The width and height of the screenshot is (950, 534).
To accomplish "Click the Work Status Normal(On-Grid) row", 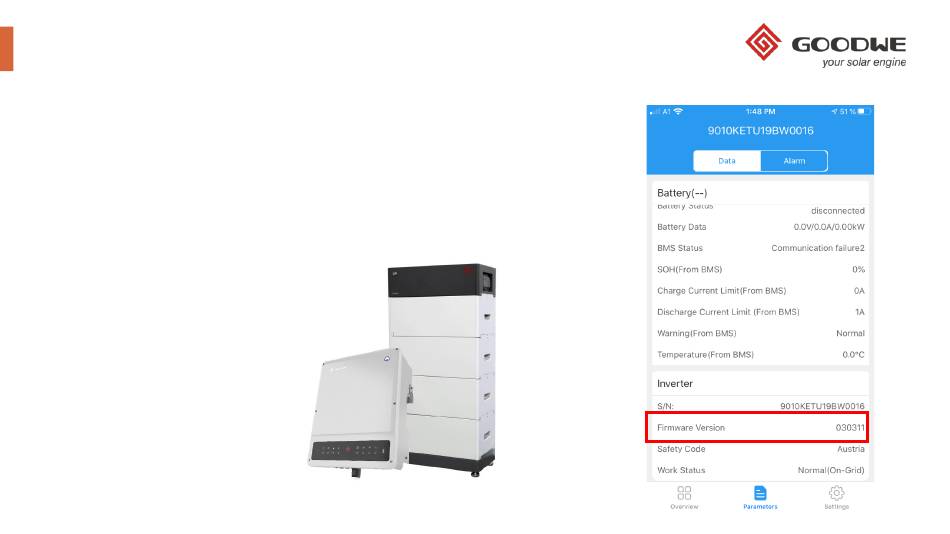I will tap(760, 470).
